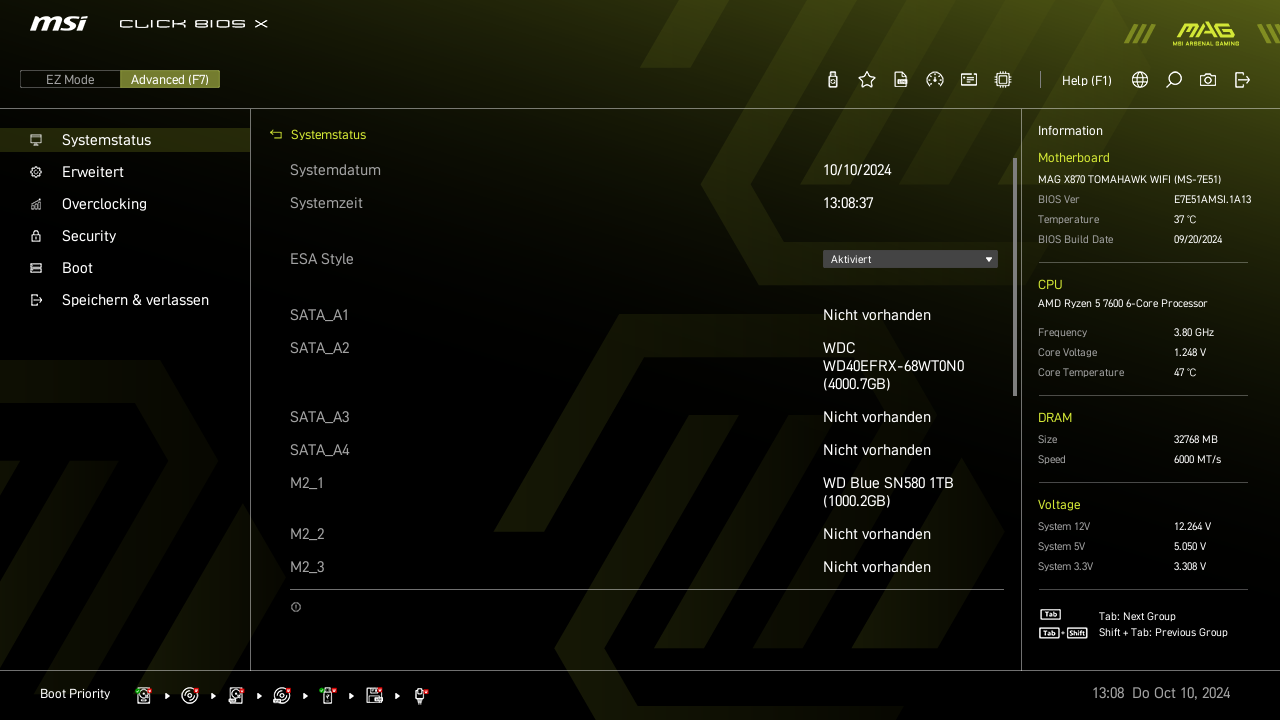Click the settings list vertical scrollbar

pos(1015,276)
